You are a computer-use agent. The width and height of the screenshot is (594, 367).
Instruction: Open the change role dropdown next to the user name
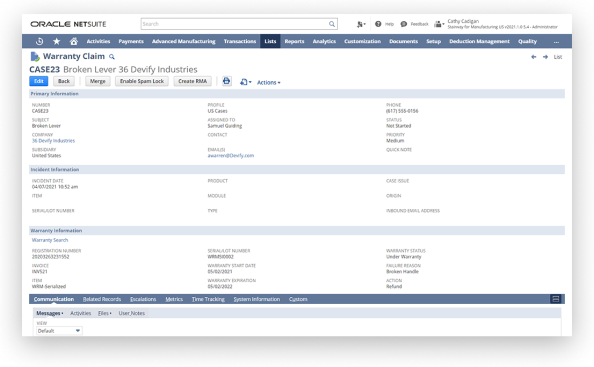pos(439,24)
